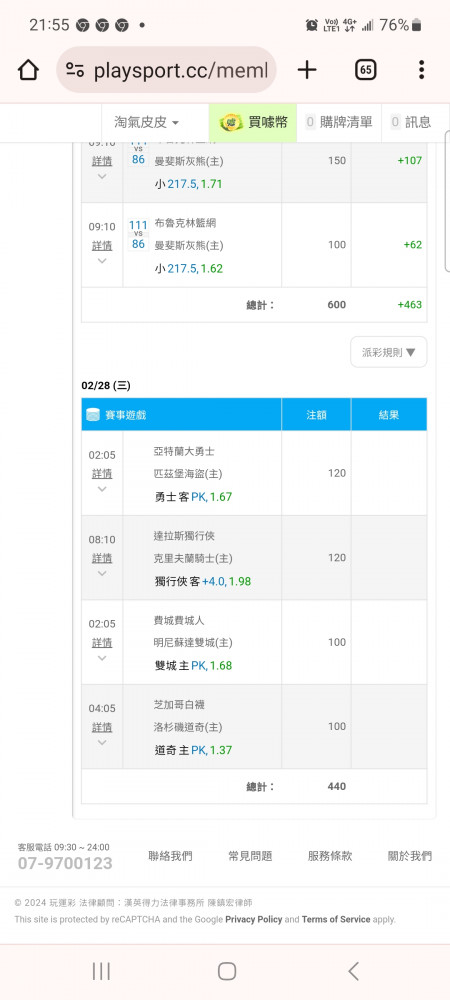Expand chevron under 芝加哥白襪 game 詳情
The image size is (450, 1000).
tap(102, 742)
